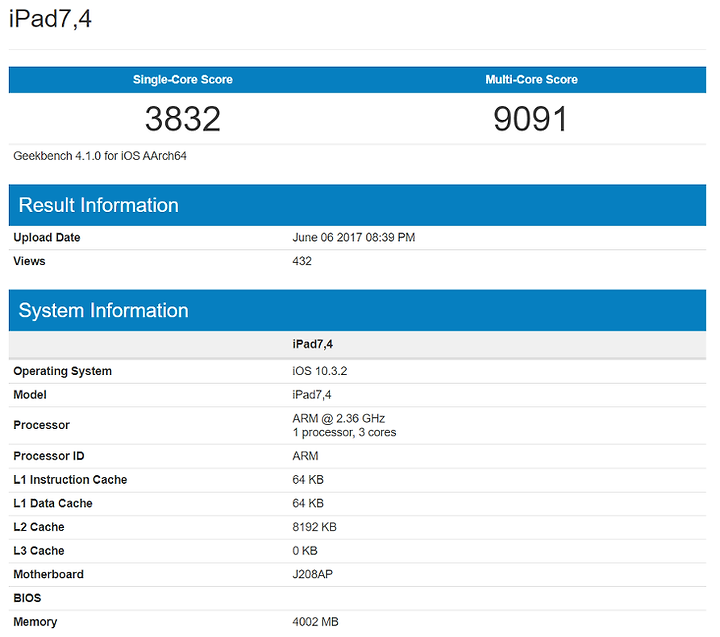
Task: Select the iPad7,4 value in Model row
Action: coord(312,395)
